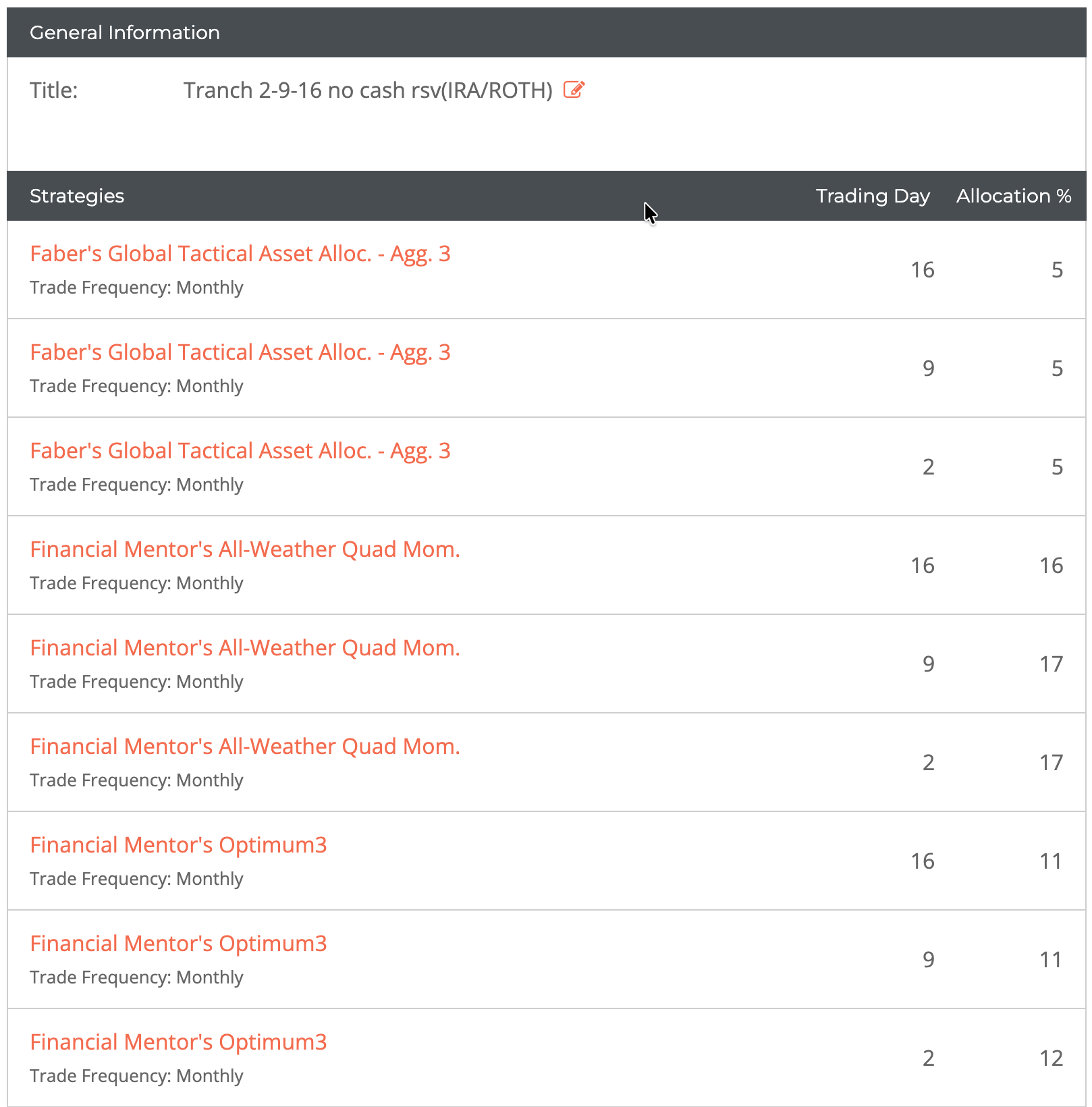1092x1107 pixels.
Task: Open Financial Mentor's Optimum3 with trading day 9
Action: click(178, 944)
